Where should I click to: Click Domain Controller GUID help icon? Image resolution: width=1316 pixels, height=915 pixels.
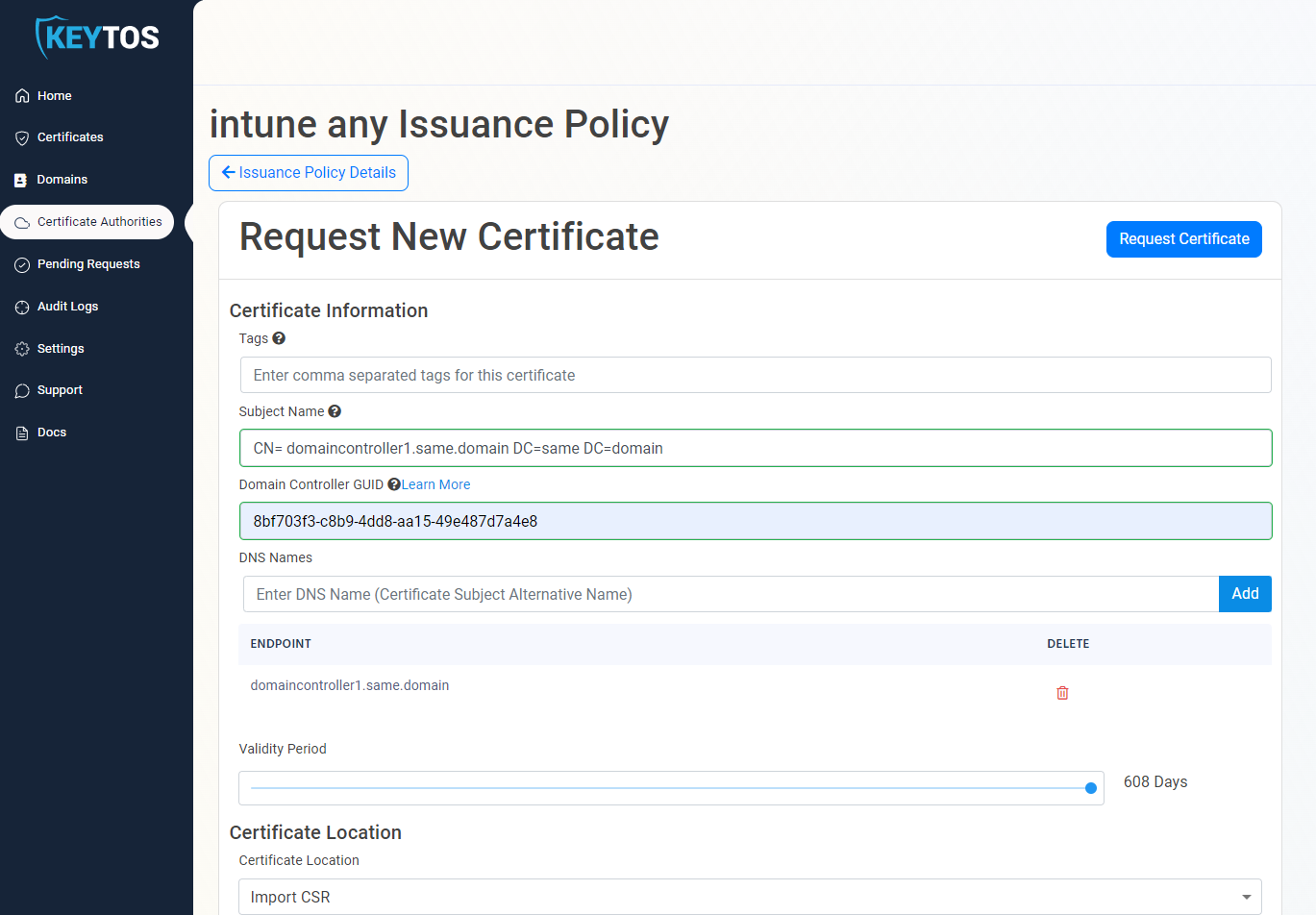(393, 483)
